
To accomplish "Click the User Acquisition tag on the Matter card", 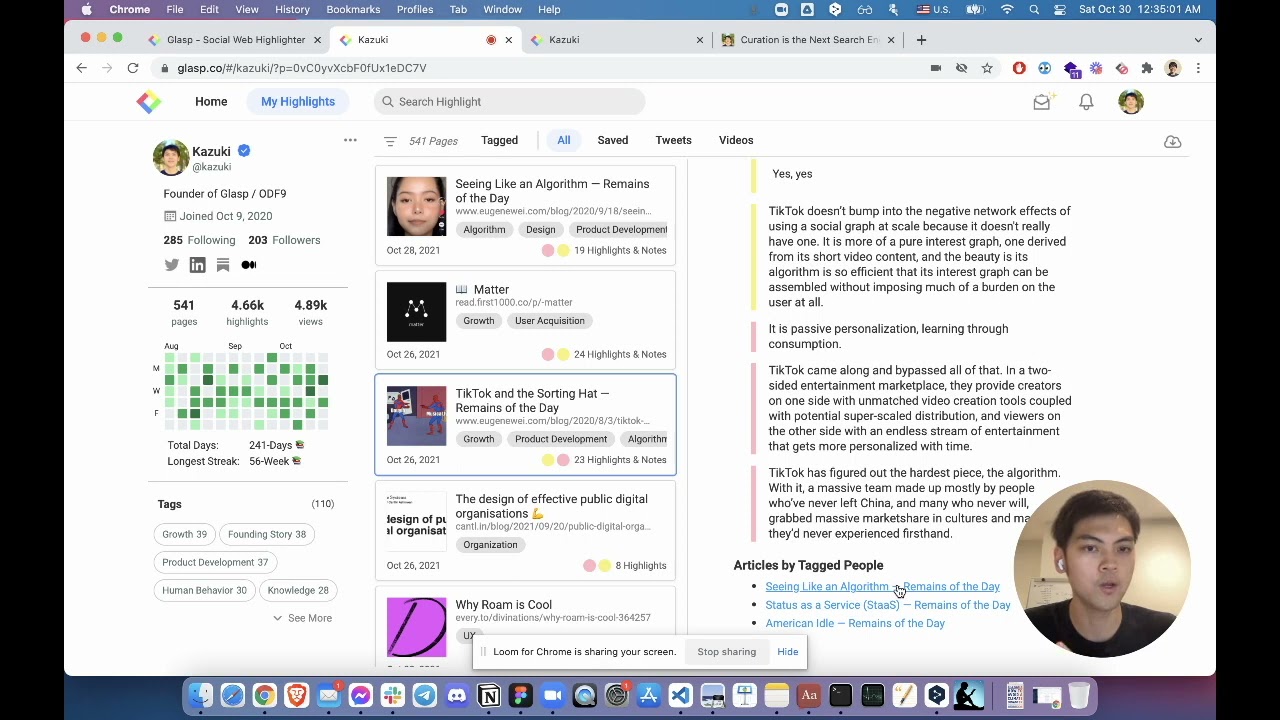I will [x=550, y=321].
